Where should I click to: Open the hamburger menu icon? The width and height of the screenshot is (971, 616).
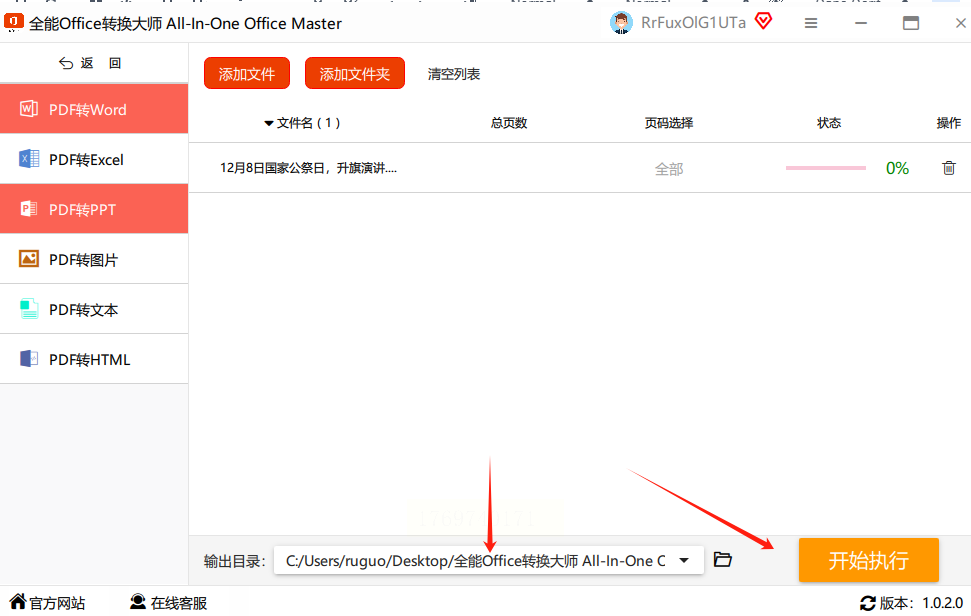point(811,24)
